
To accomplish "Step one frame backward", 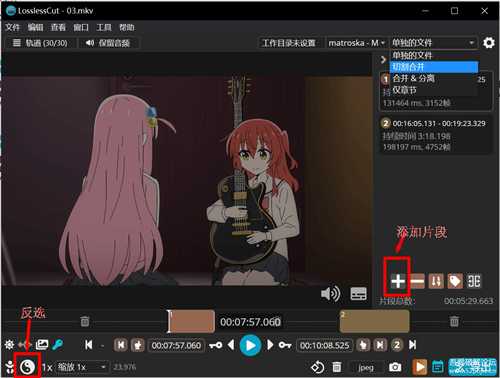I will [x=231, y=345].
